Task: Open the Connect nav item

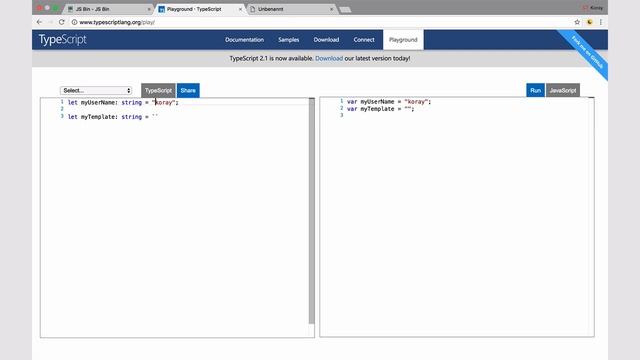Action: [364, 40]
